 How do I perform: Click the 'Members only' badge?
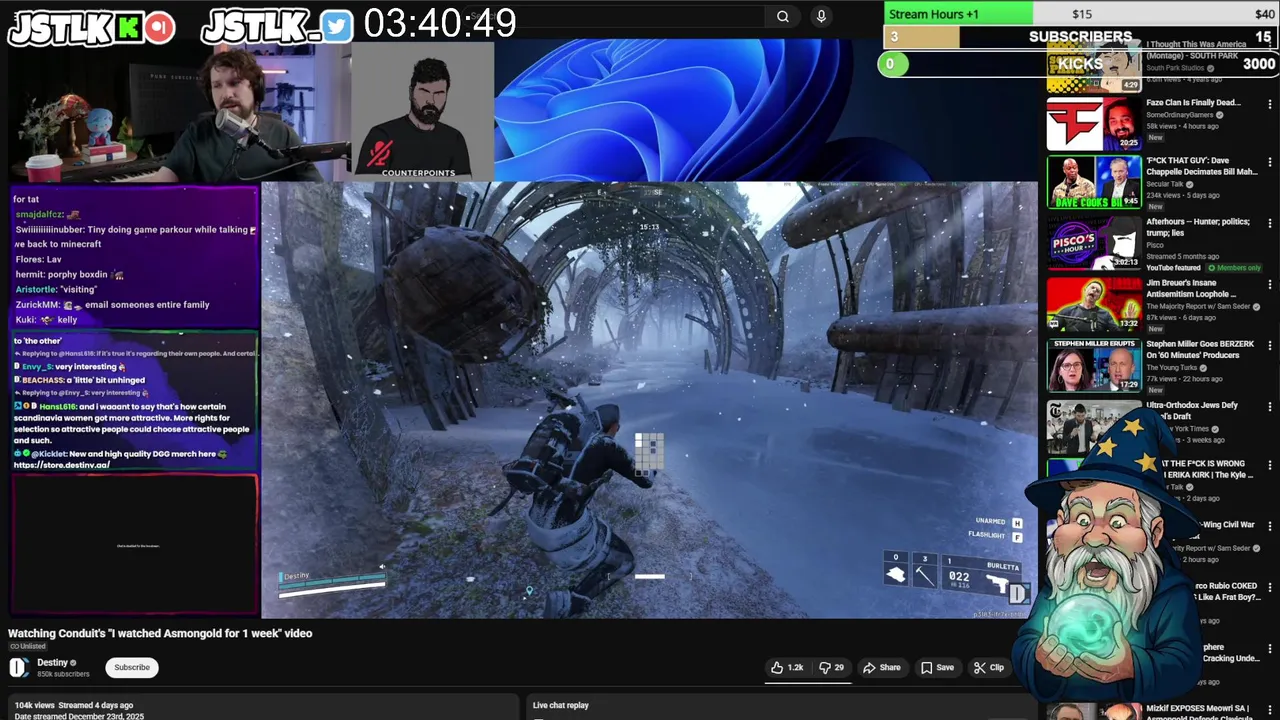coord(1235,268)
